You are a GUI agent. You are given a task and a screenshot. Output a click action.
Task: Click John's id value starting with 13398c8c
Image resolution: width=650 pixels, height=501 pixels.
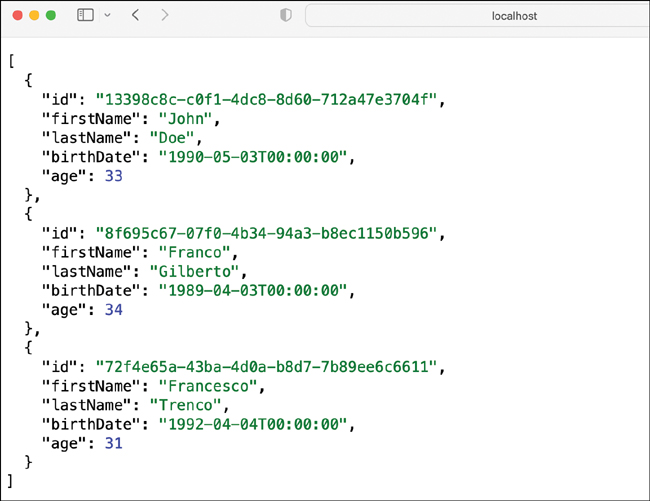267,99
